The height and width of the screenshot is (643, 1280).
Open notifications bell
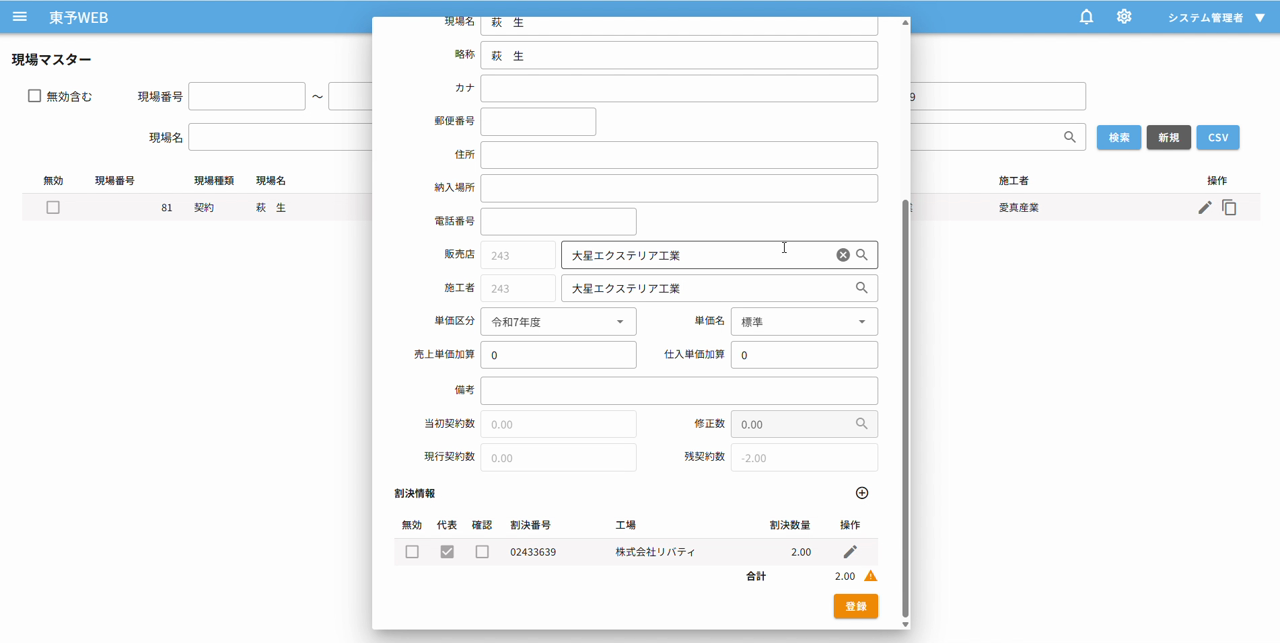[1086, 17]
